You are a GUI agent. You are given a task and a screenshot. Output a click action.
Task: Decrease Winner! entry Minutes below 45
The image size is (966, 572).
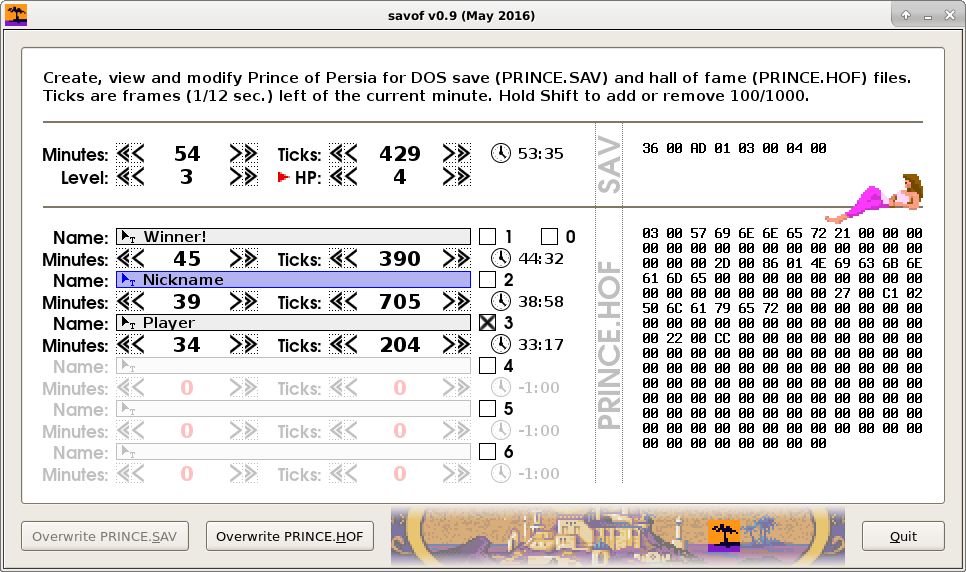point(130,259)
